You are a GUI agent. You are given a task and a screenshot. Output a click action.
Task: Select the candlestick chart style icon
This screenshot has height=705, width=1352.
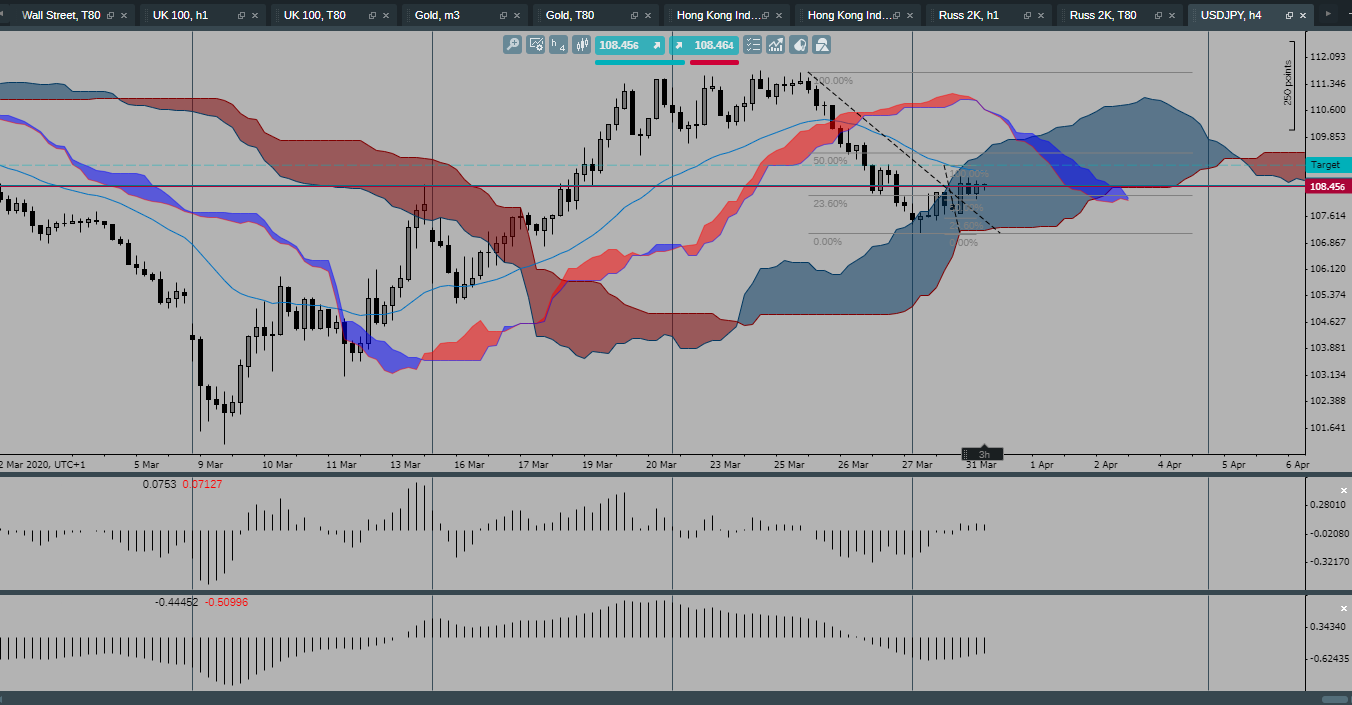click(x=582, y=45)
